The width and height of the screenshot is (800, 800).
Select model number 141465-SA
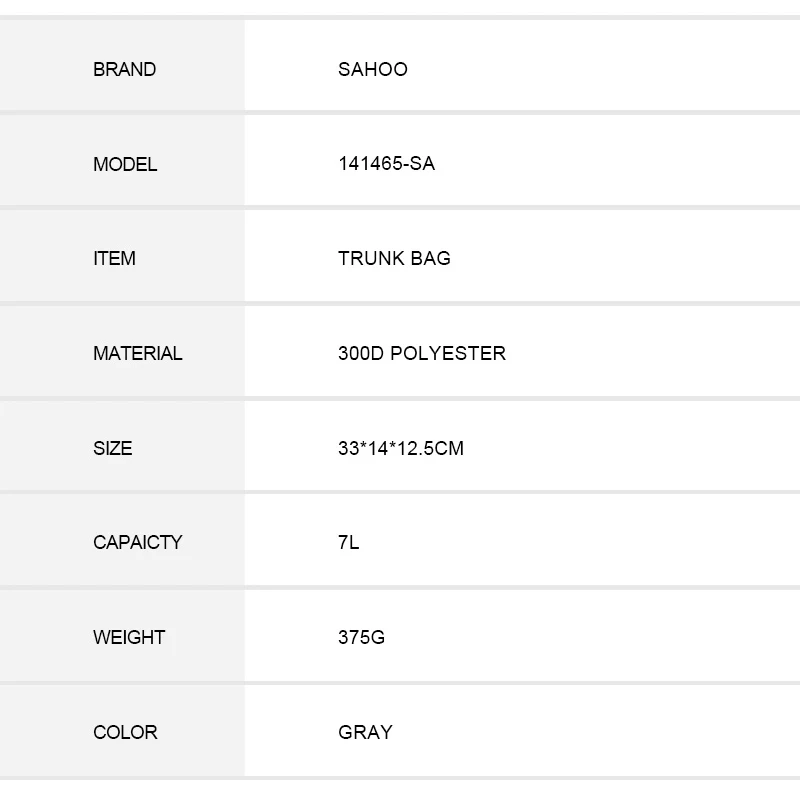pyautogui.click(x=386, y=164)
